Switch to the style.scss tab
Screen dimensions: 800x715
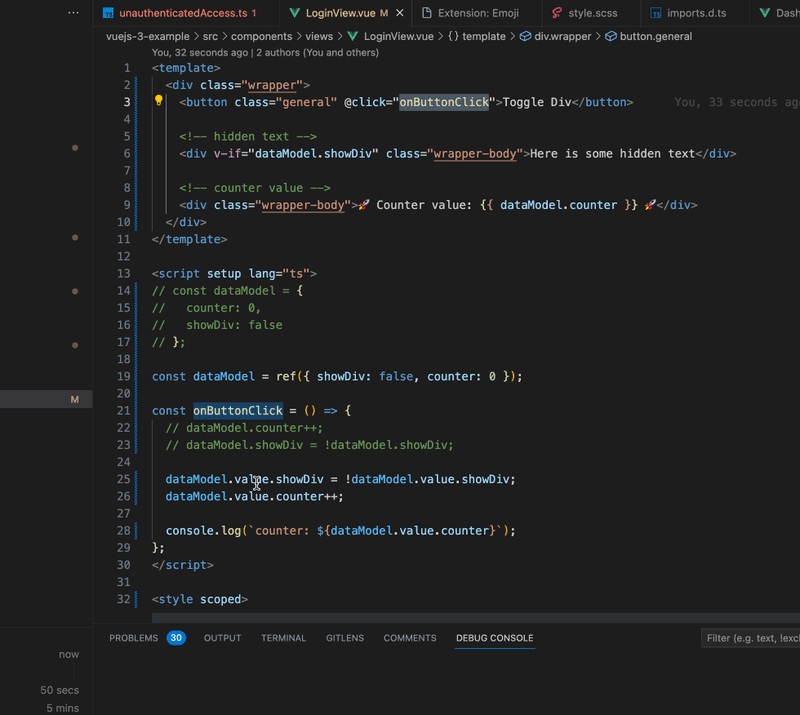coord(591,13)
